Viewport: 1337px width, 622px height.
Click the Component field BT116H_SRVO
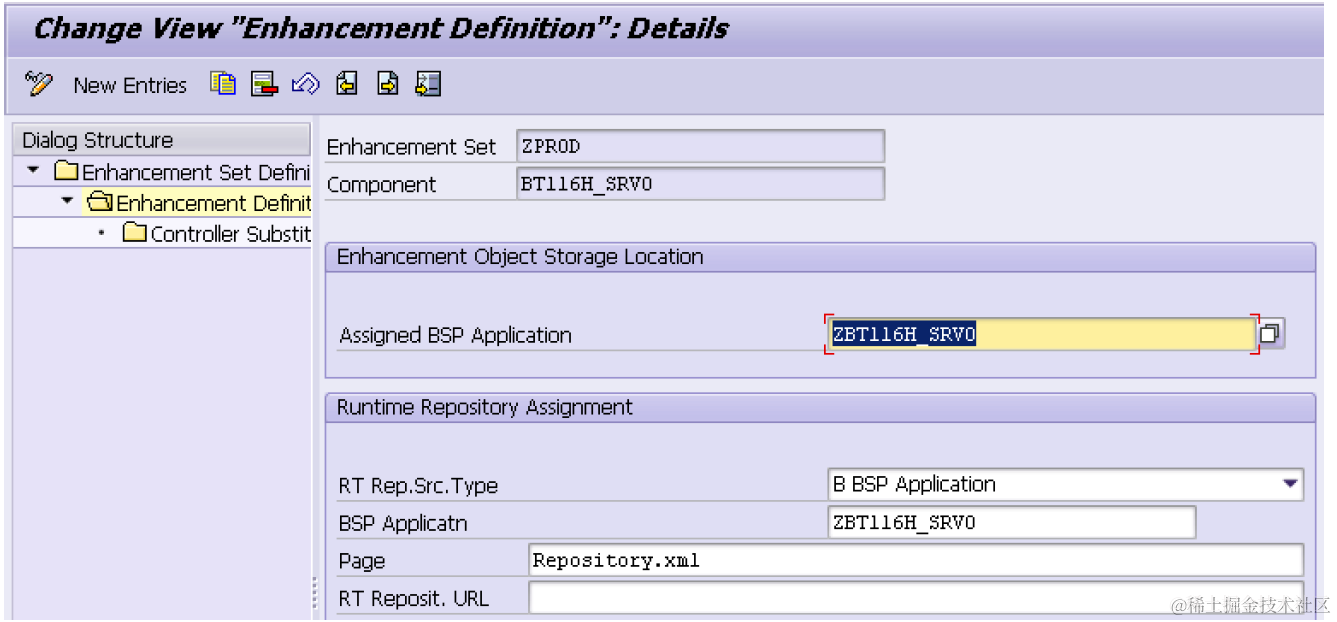coord(701,184)
